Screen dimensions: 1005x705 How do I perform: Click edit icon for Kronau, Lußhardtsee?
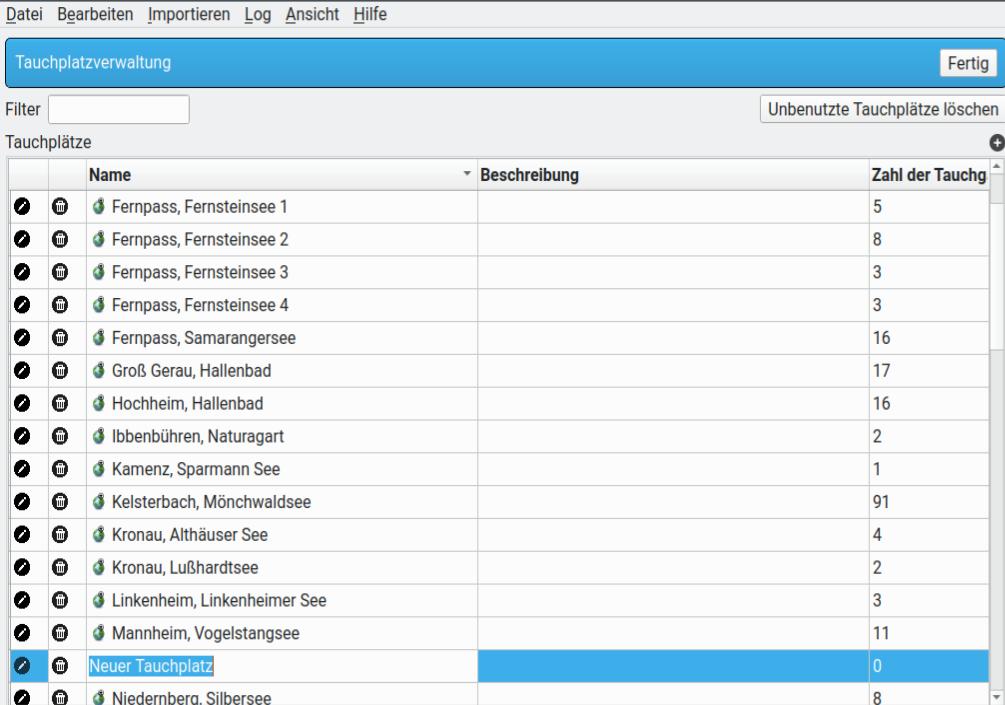click(x=19, y=568)
